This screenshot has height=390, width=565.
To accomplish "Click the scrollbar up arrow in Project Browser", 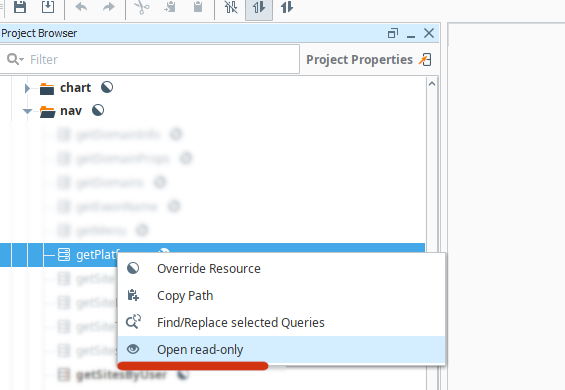I will click(432, 84).
